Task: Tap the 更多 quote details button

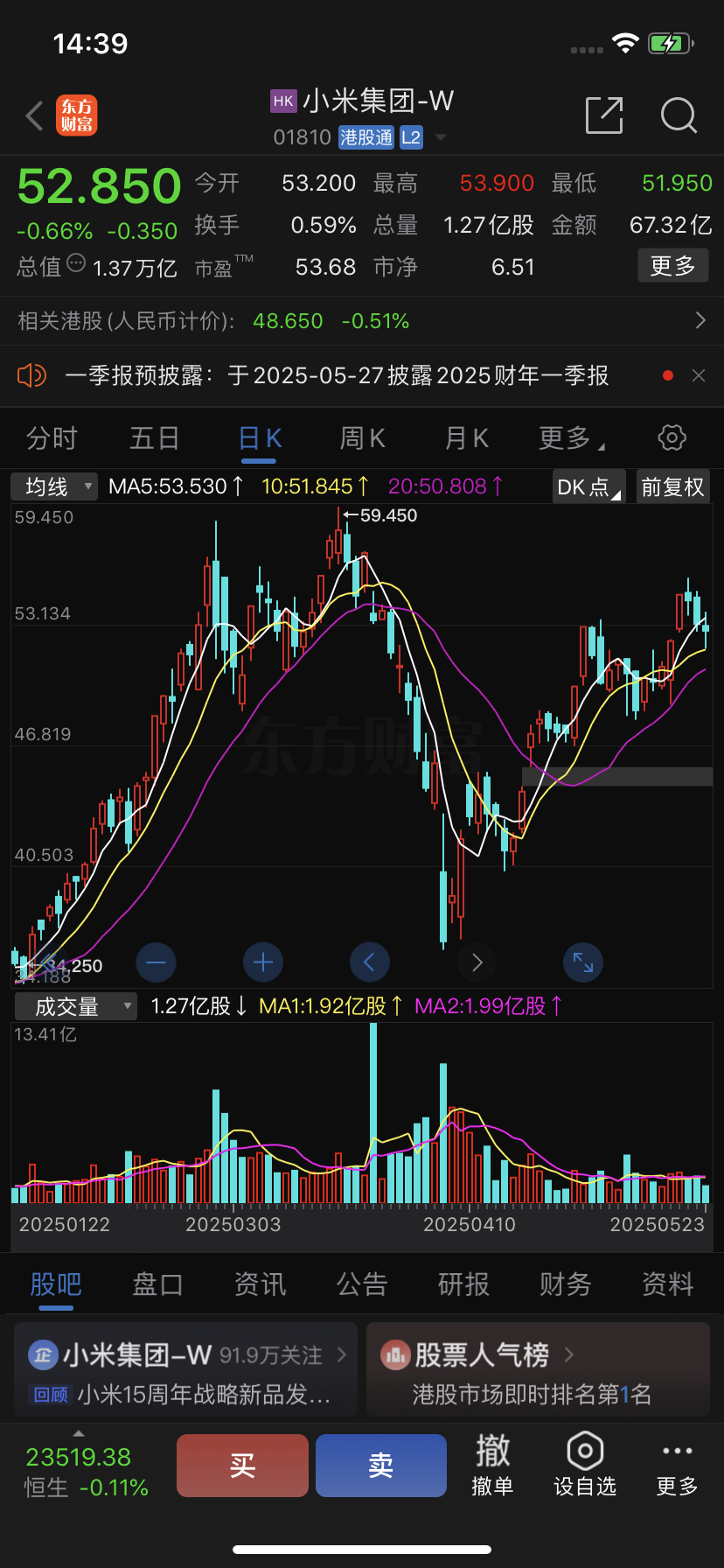Action: (x=672, y=266)
